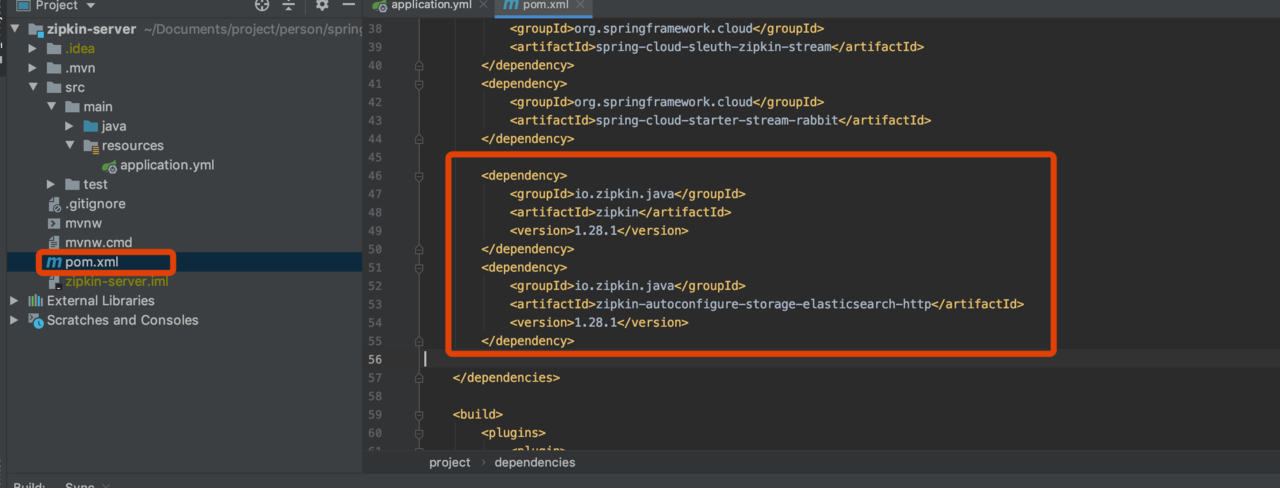Select the java source folder
Viewport: 1280px width, 488px height.
(x=114, y=126)
